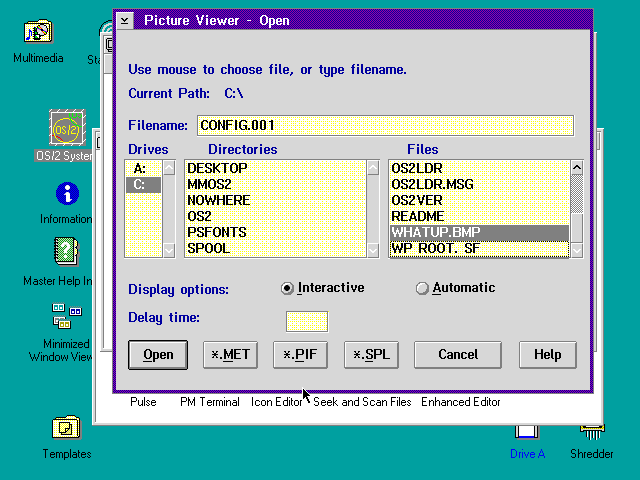640x480 pixels.
Task: Click the Delay time input box
Action: pyautogui.click(x=307, y=322)
